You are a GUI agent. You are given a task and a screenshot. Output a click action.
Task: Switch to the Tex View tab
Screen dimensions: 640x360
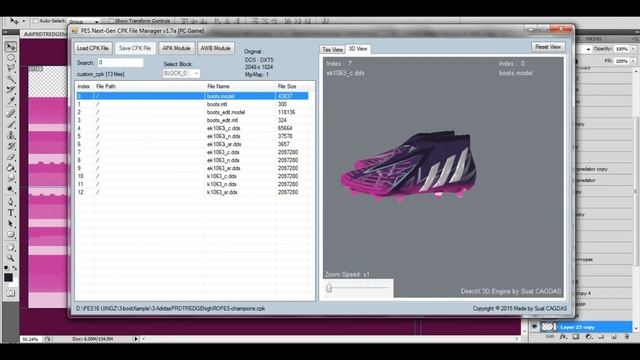pos(333,49)
